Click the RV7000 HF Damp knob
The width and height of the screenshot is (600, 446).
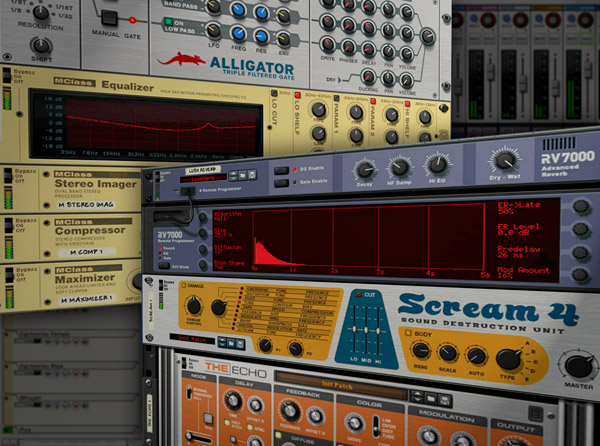(x=399, y=168)
